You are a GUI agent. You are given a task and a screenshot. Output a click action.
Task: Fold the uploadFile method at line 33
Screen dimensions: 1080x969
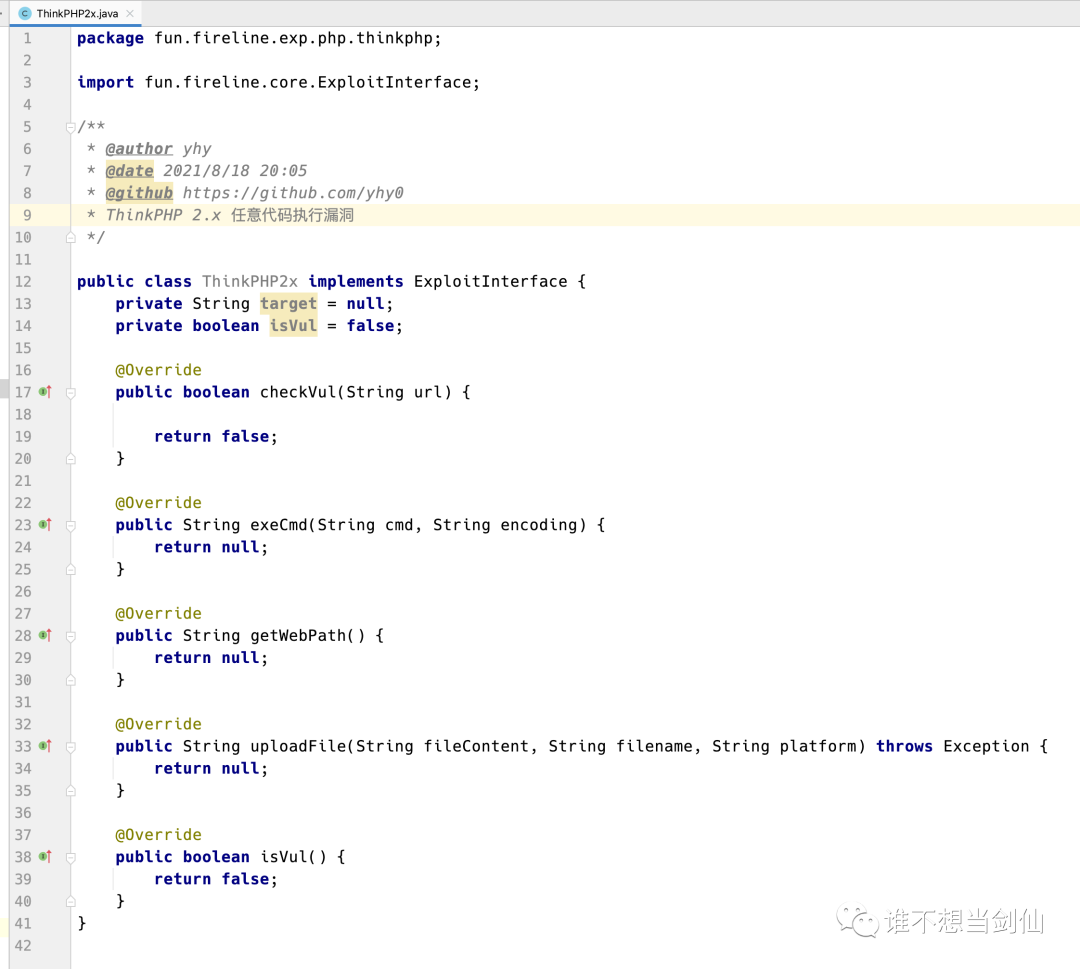(70, 747)
